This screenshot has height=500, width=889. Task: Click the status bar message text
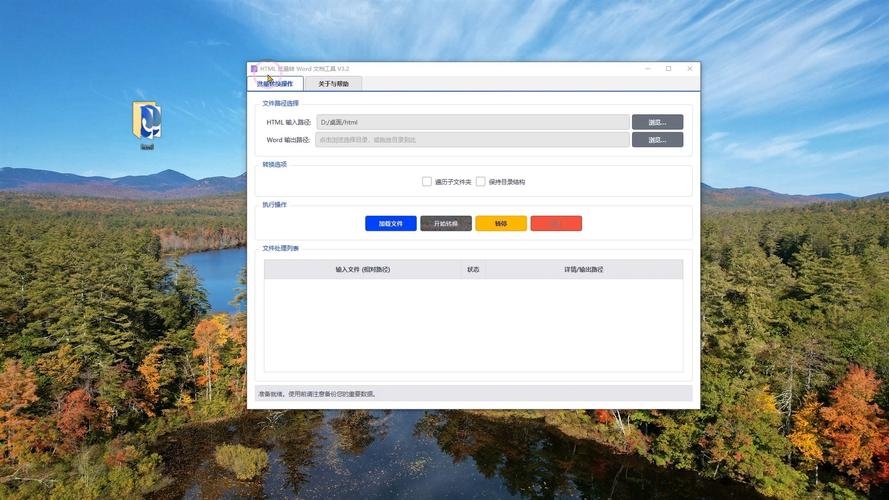coord(317,393)
